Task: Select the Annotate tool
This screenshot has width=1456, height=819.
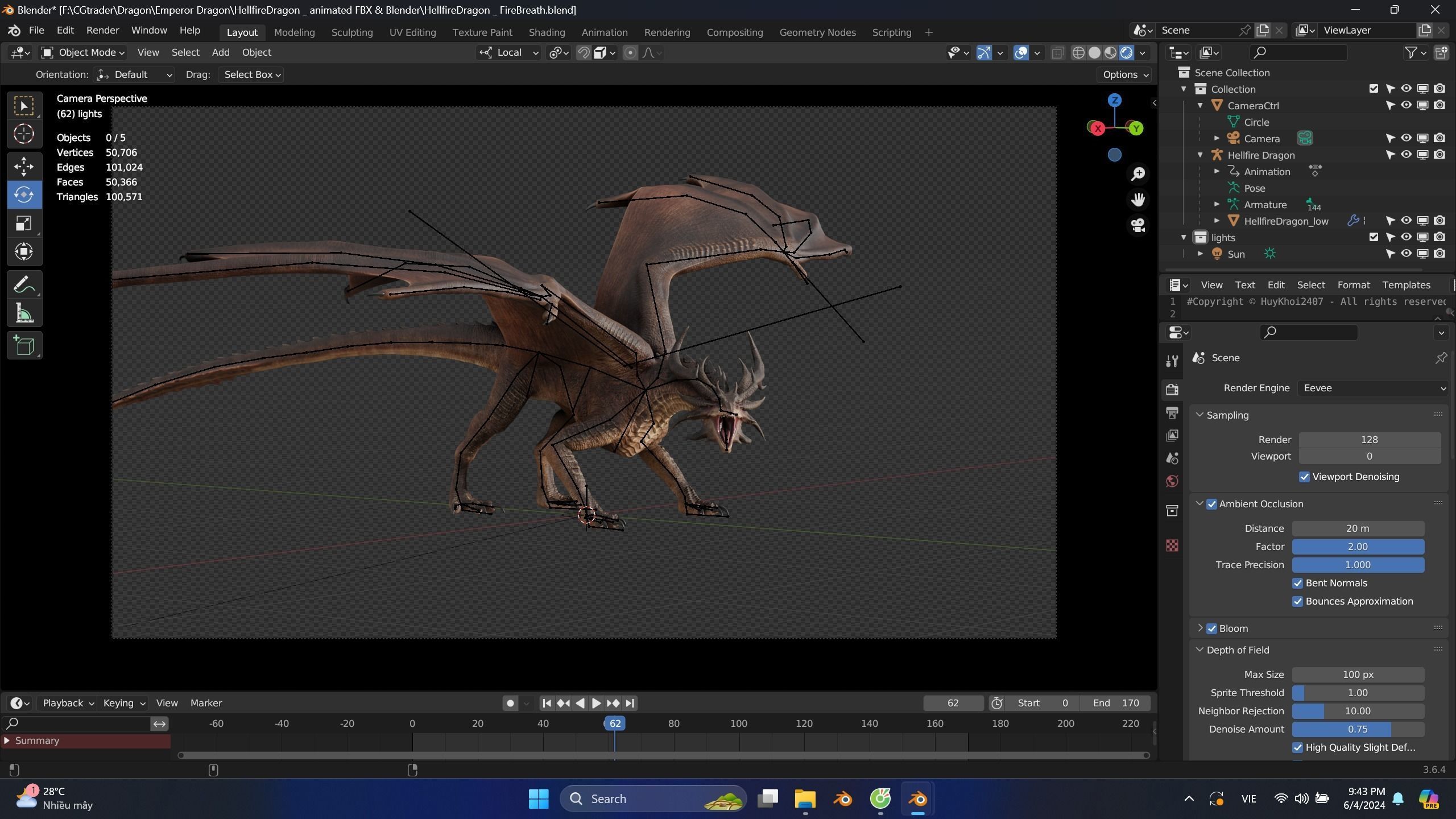Action: pos(24,284)
